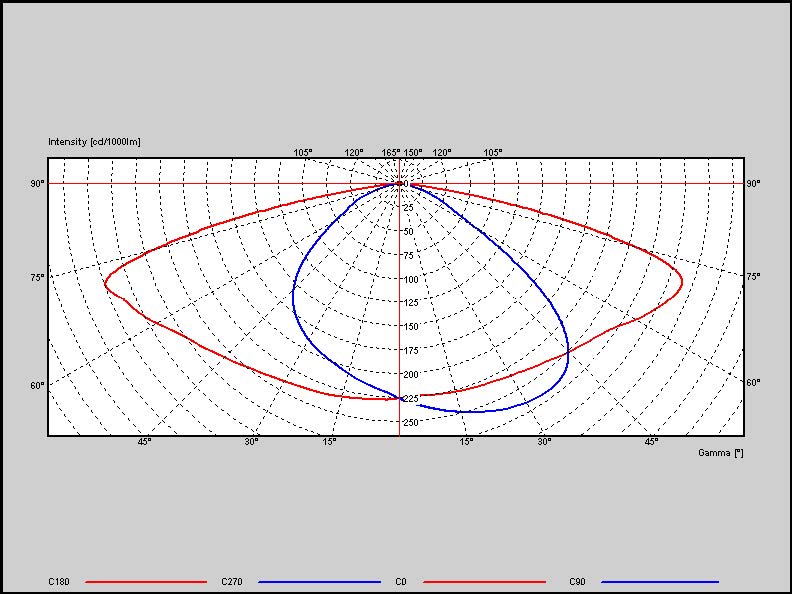Screen dimensions: 792x594
Task: Click the 75 intensity scale value
Action: coord(409,256)
